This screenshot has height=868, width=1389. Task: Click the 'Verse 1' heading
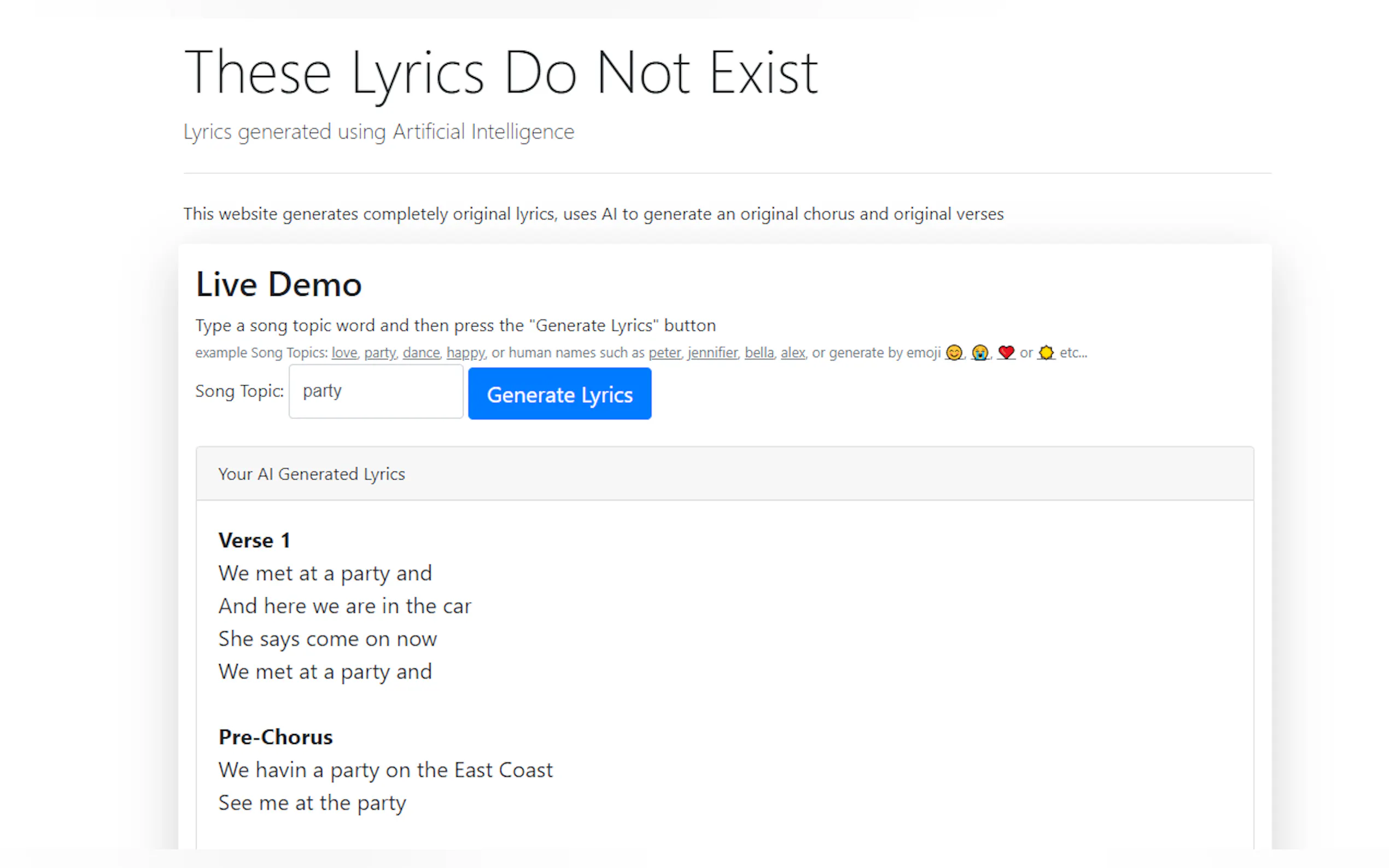click(x=254, y=540)
